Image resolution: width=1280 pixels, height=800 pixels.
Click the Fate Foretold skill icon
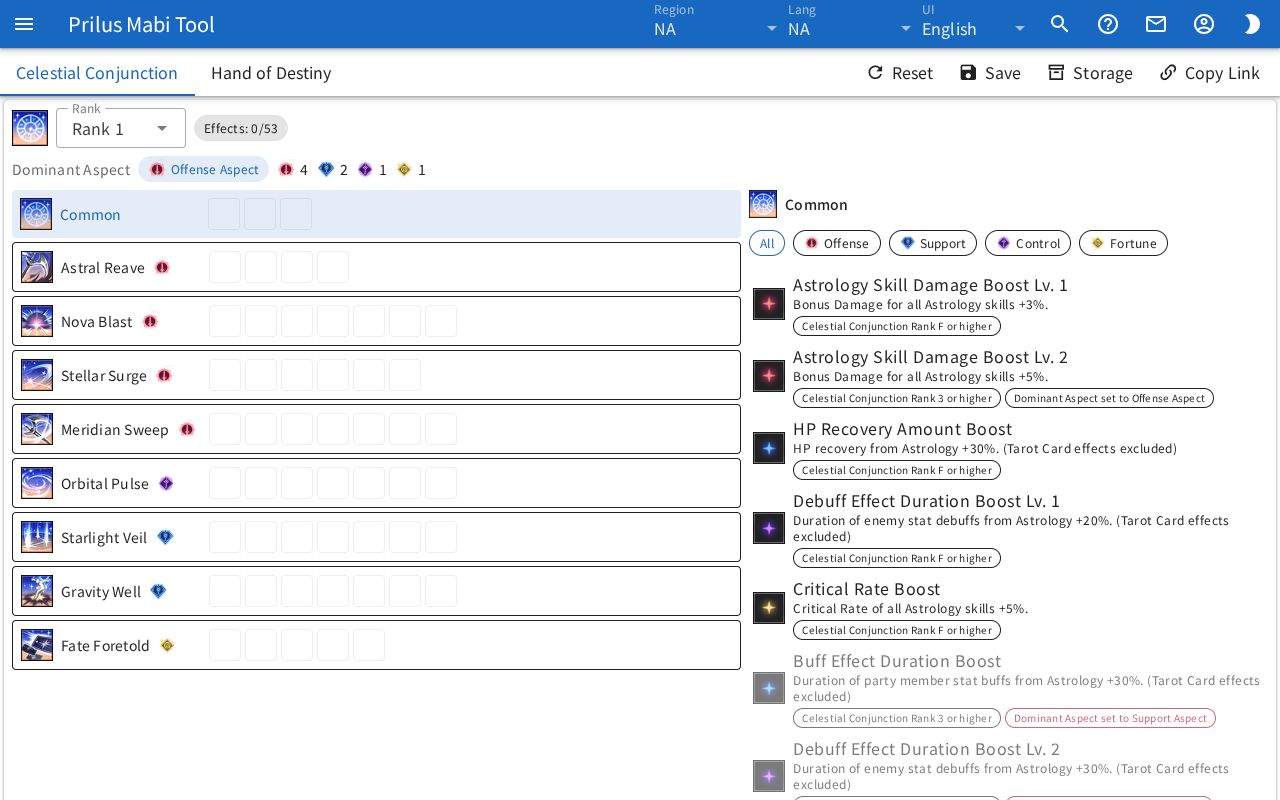[x=37, y=646]
